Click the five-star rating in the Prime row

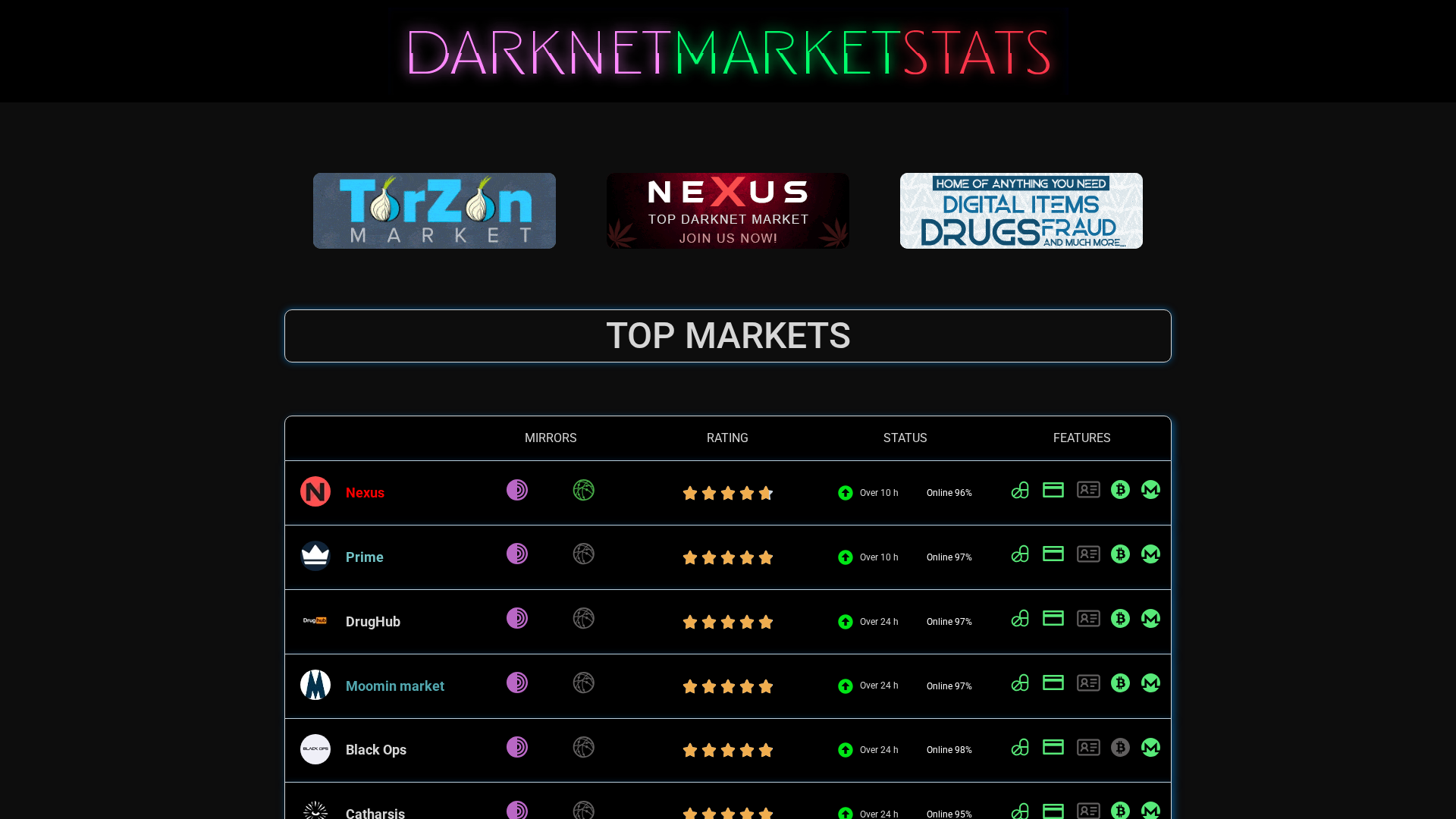tap(728, 557)
